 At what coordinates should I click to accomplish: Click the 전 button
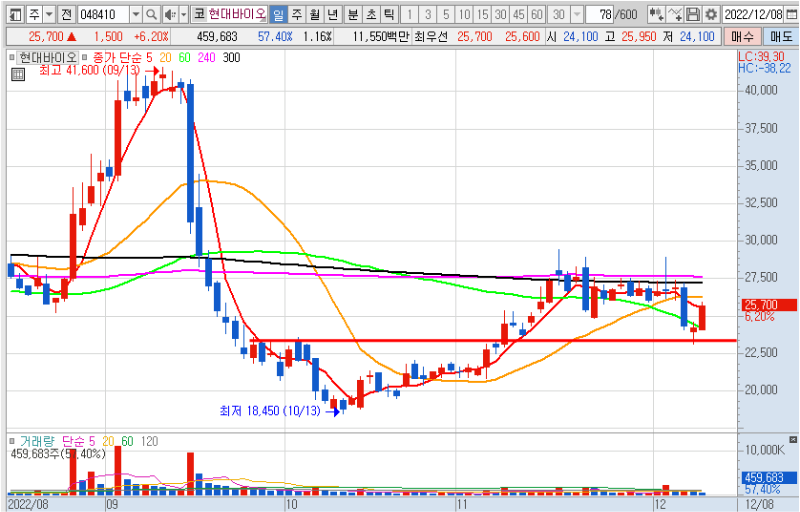67,14
